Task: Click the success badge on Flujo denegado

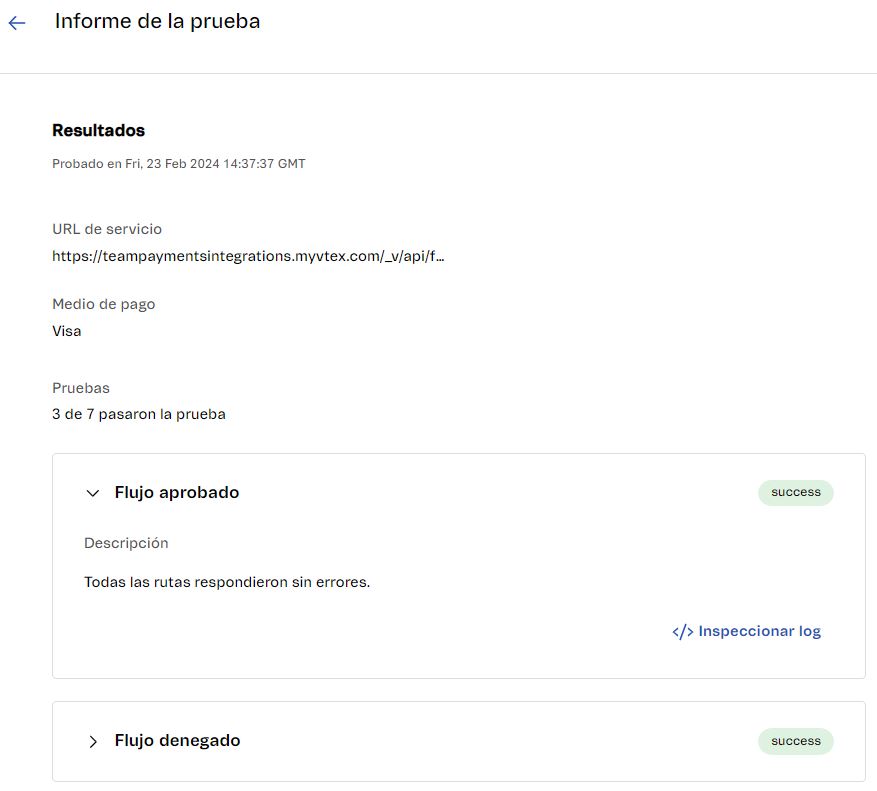Action: coord(795,741)
